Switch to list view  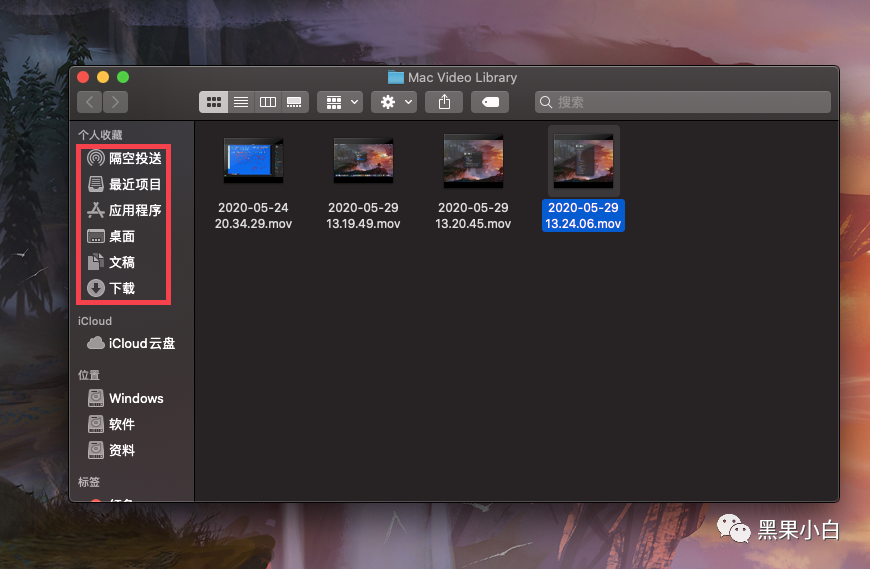[241, 102]
